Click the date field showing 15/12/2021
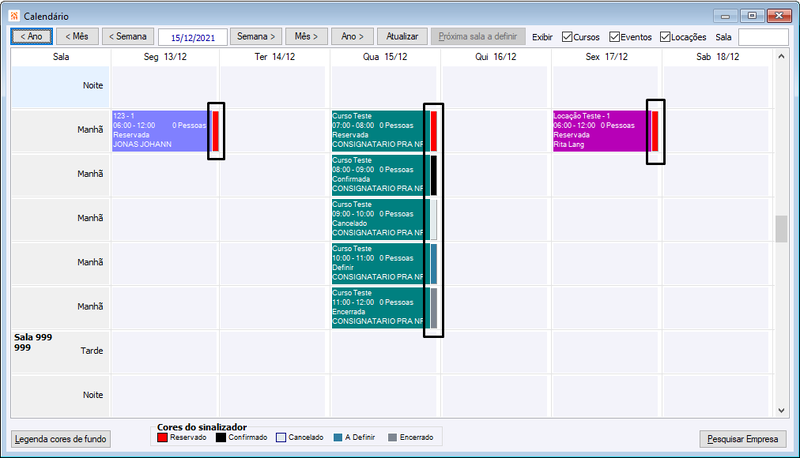The width and height of the screenshot is (800, 458). pyautogui.click(x=192, y=37)
